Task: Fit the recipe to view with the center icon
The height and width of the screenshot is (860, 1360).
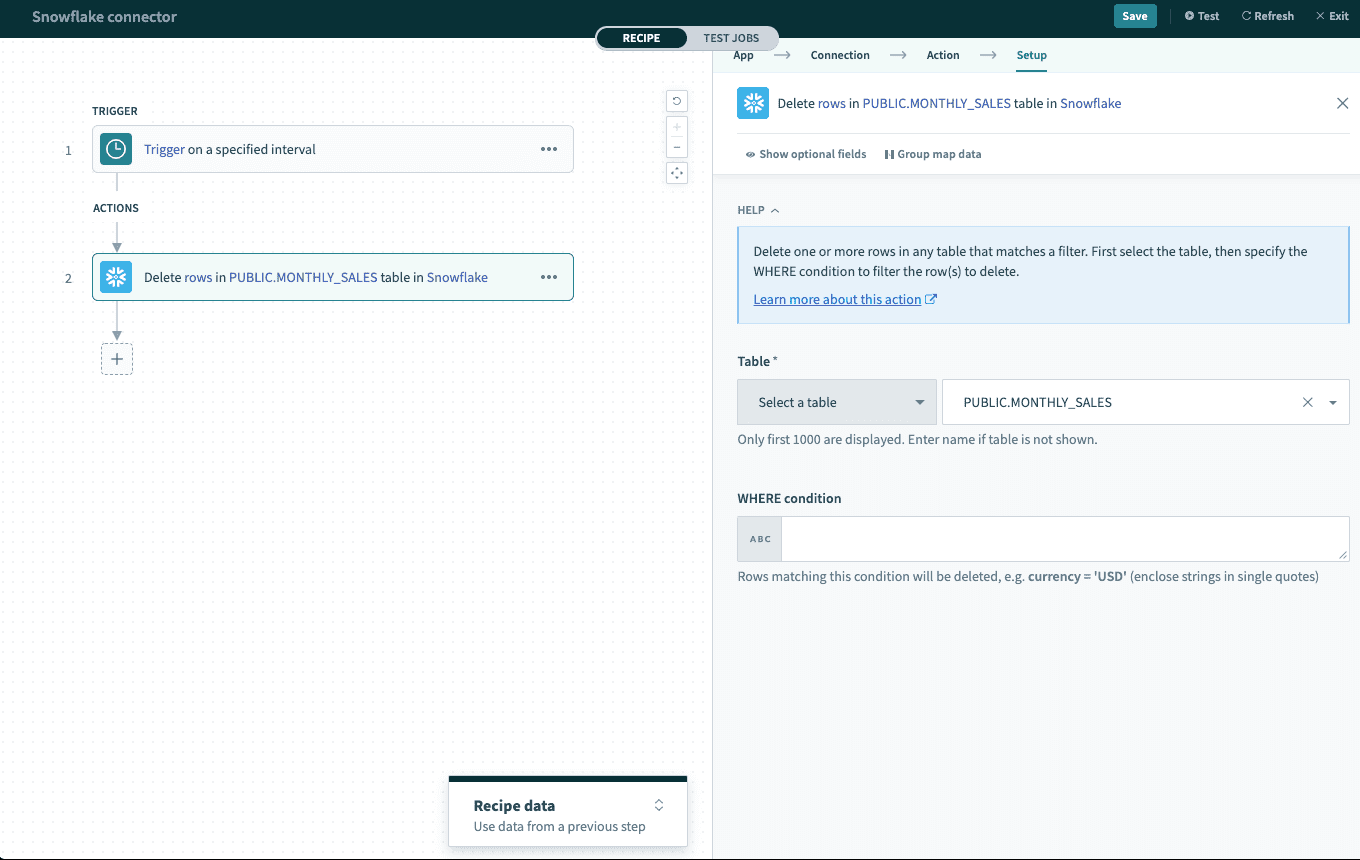Action: tap(677, 173)
